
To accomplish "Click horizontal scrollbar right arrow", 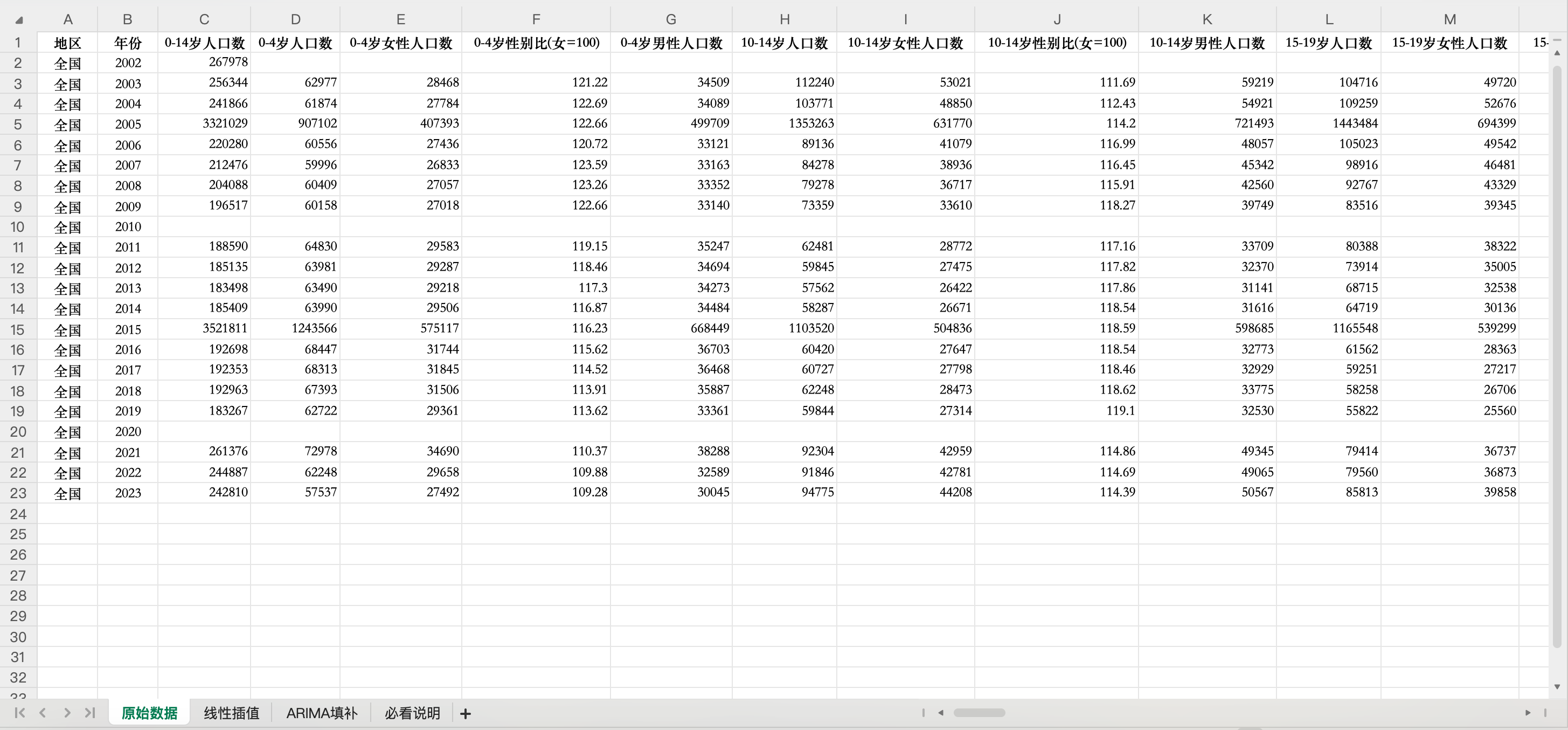I will [x=1527, y=712].
